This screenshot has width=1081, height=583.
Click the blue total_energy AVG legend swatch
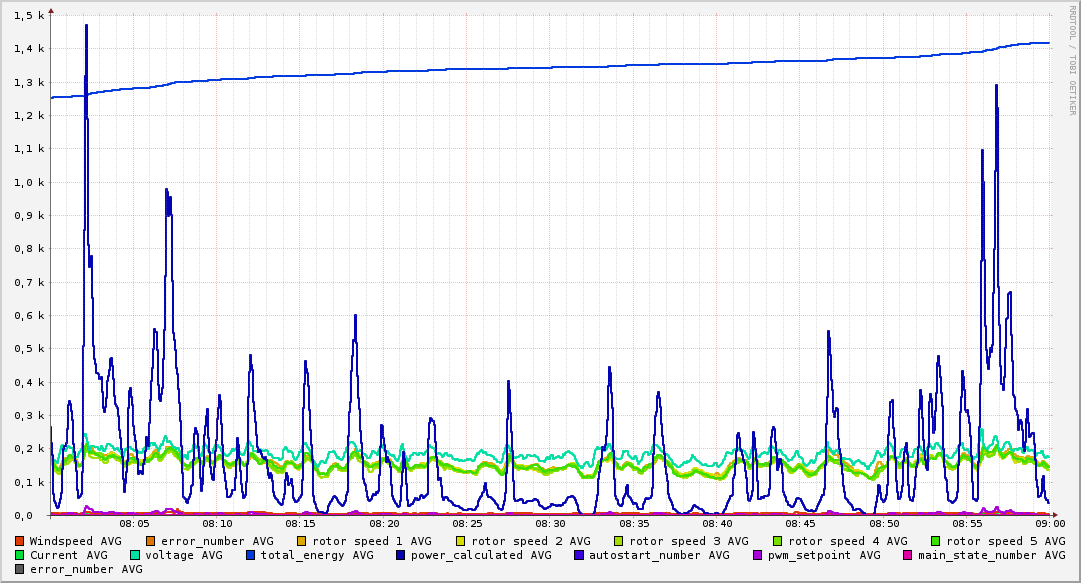250,555
